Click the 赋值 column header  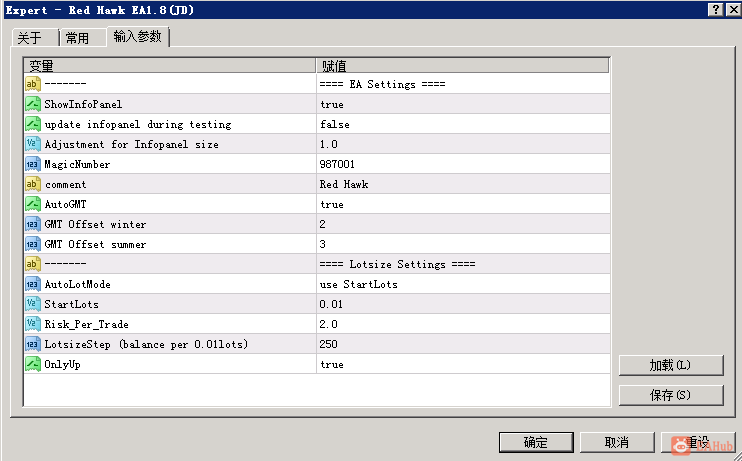[x=463, y=65]
